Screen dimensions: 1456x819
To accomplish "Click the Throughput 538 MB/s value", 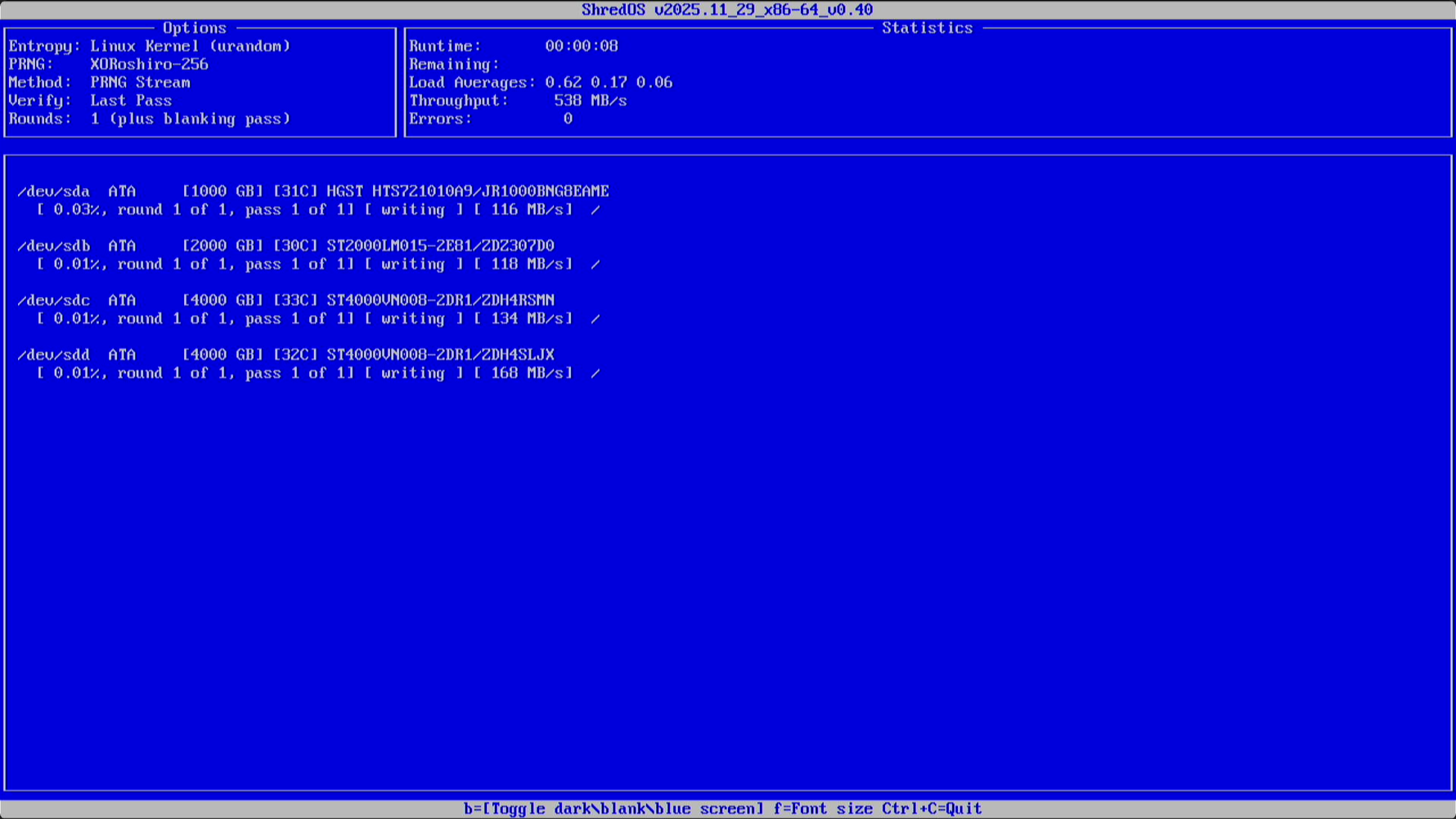I will (591, 100).
